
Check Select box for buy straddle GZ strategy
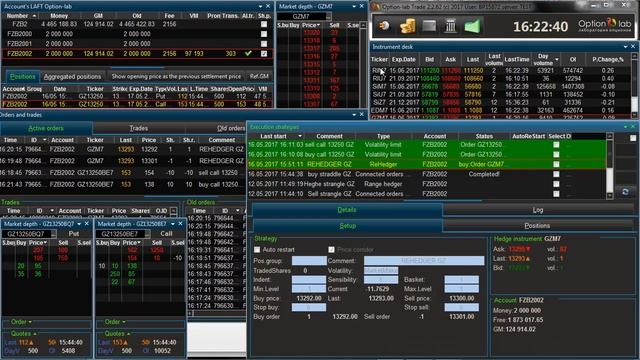point(556,174)
